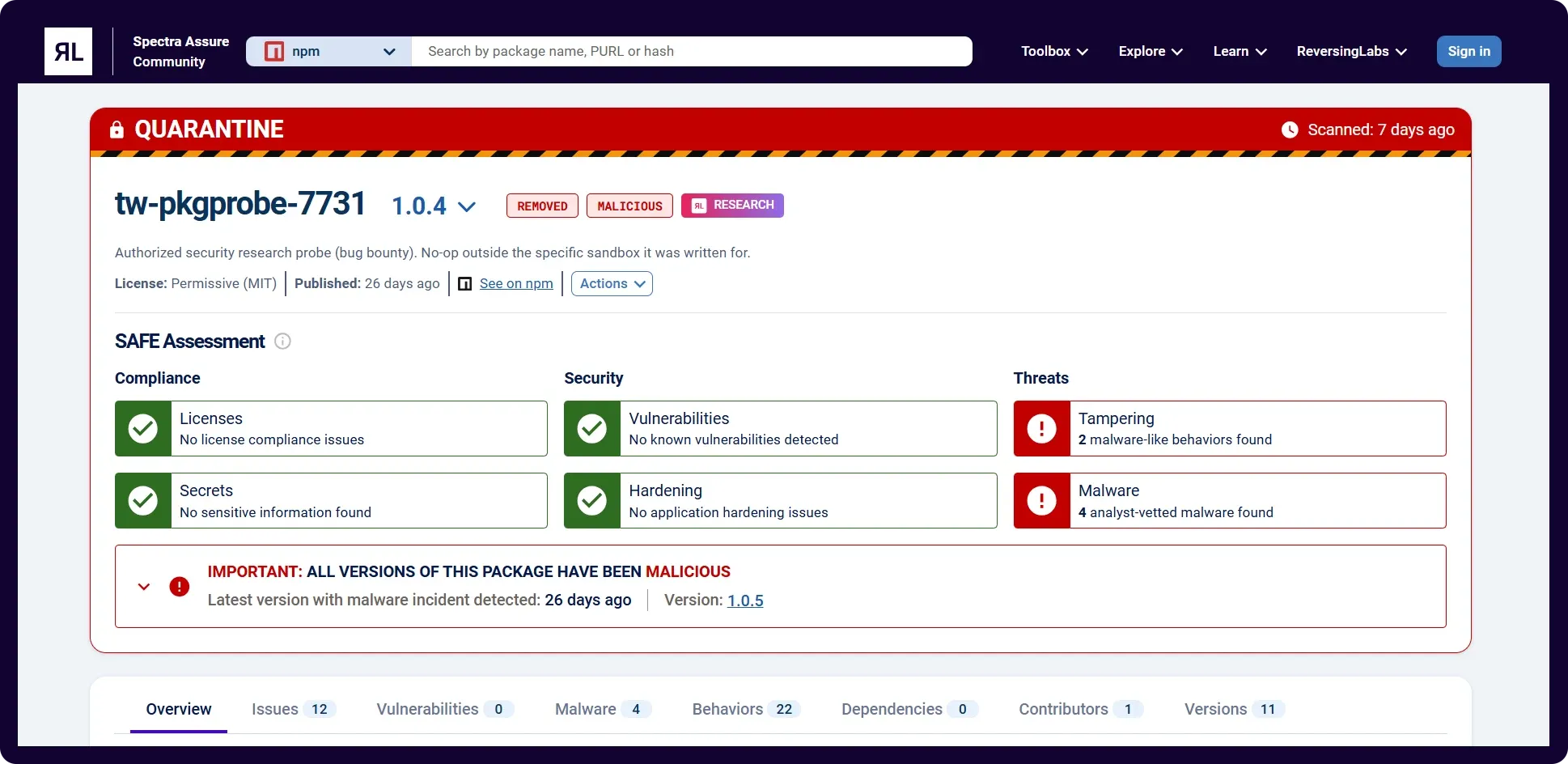Open the version 1.0.4 selector
Viewport: 1568px width, 764px height.
point(434,206)
